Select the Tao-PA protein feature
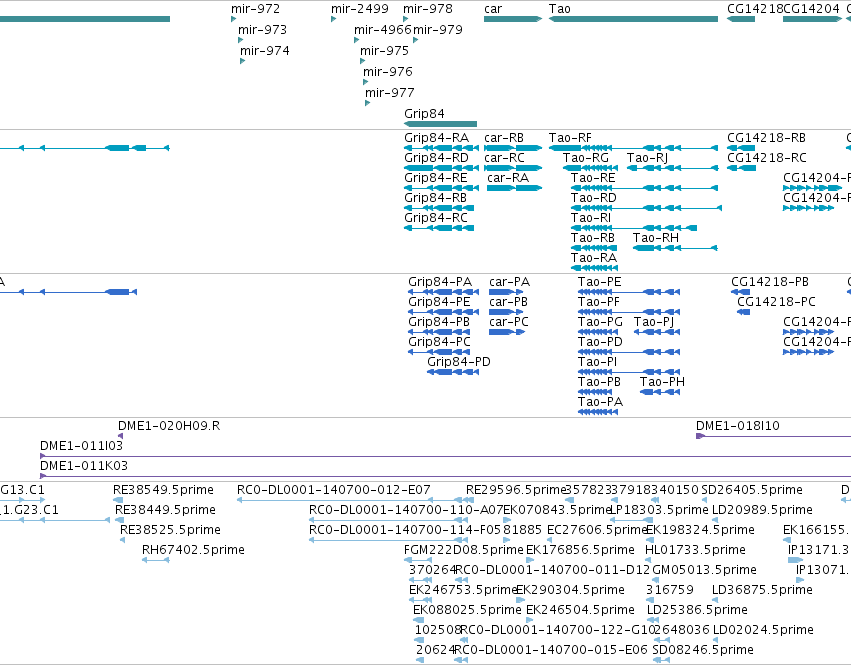The height and width of the screenshot is (665, 851). click(598, 412)
